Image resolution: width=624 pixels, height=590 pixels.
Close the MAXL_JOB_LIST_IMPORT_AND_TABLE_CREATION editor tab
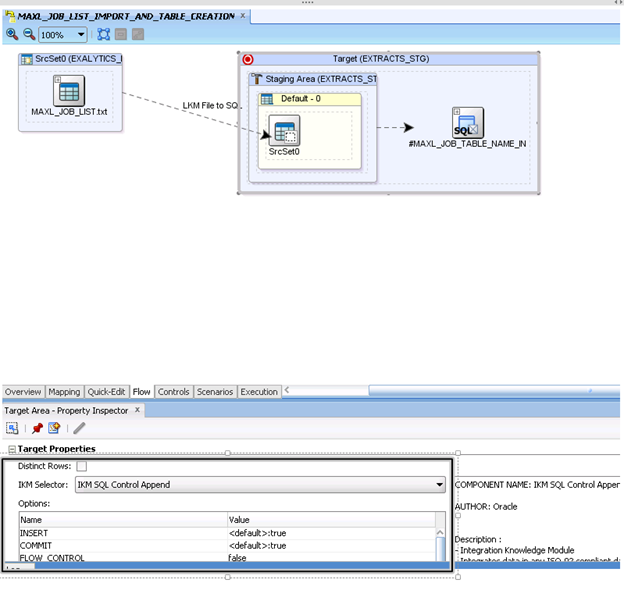[x=244, y=16]
